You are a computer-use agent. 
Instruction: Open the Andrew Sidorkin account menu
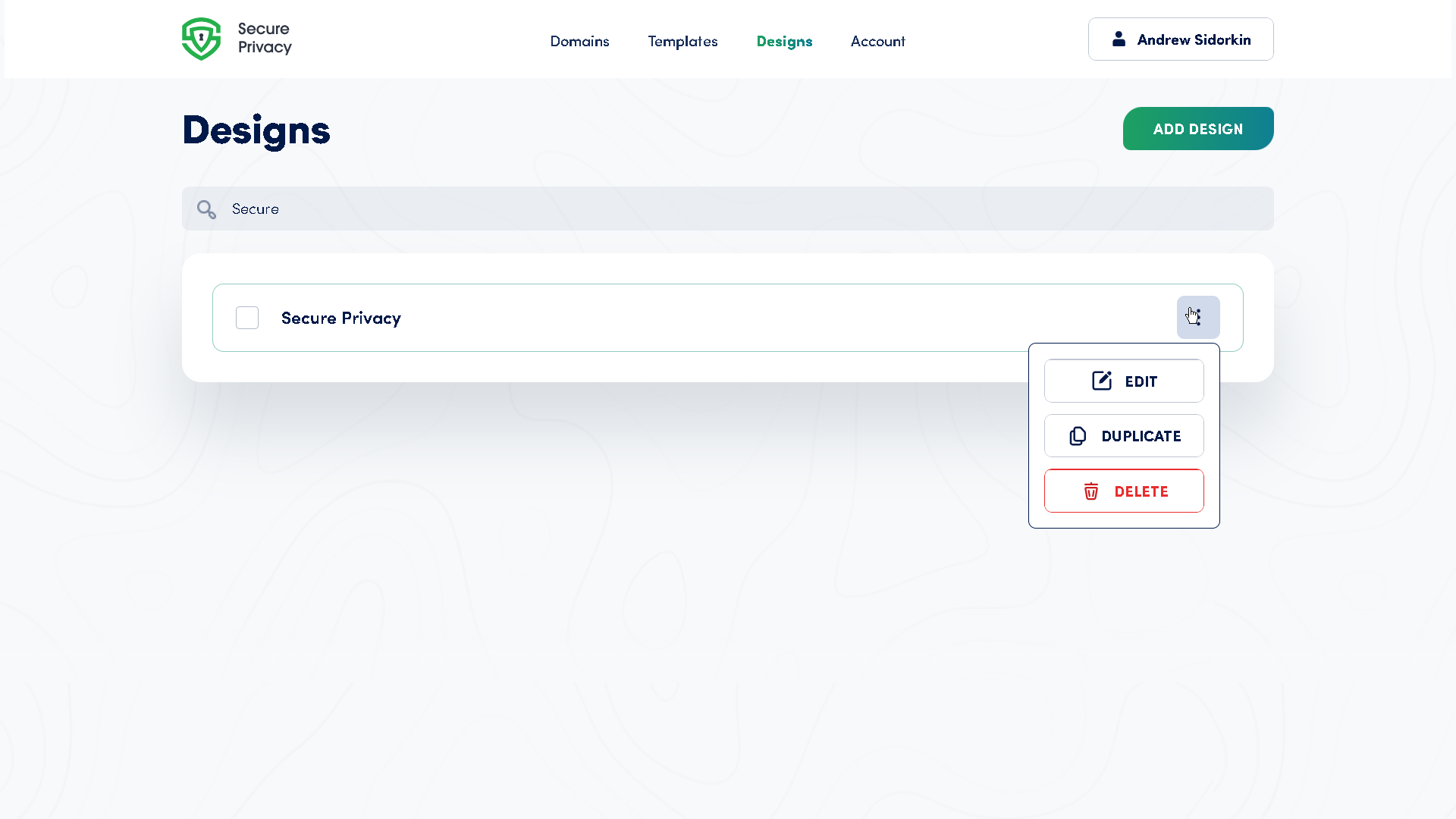click(1180, 39)
